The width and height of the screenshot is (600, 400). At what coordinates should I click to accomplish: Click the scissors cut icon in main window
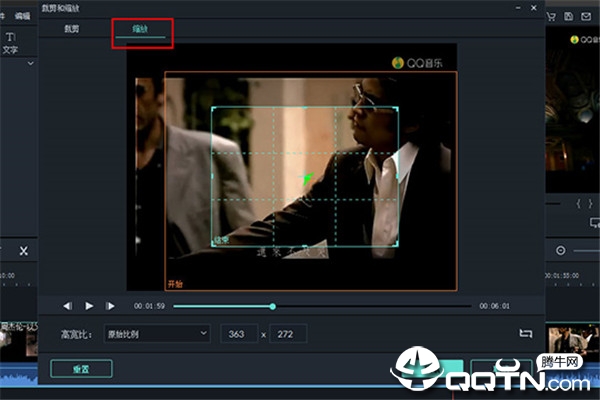[24, 251]
